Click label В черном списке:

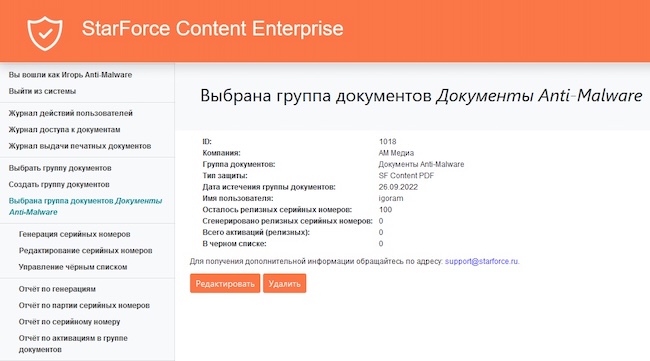pyautogui.click(x=235, y=244)
